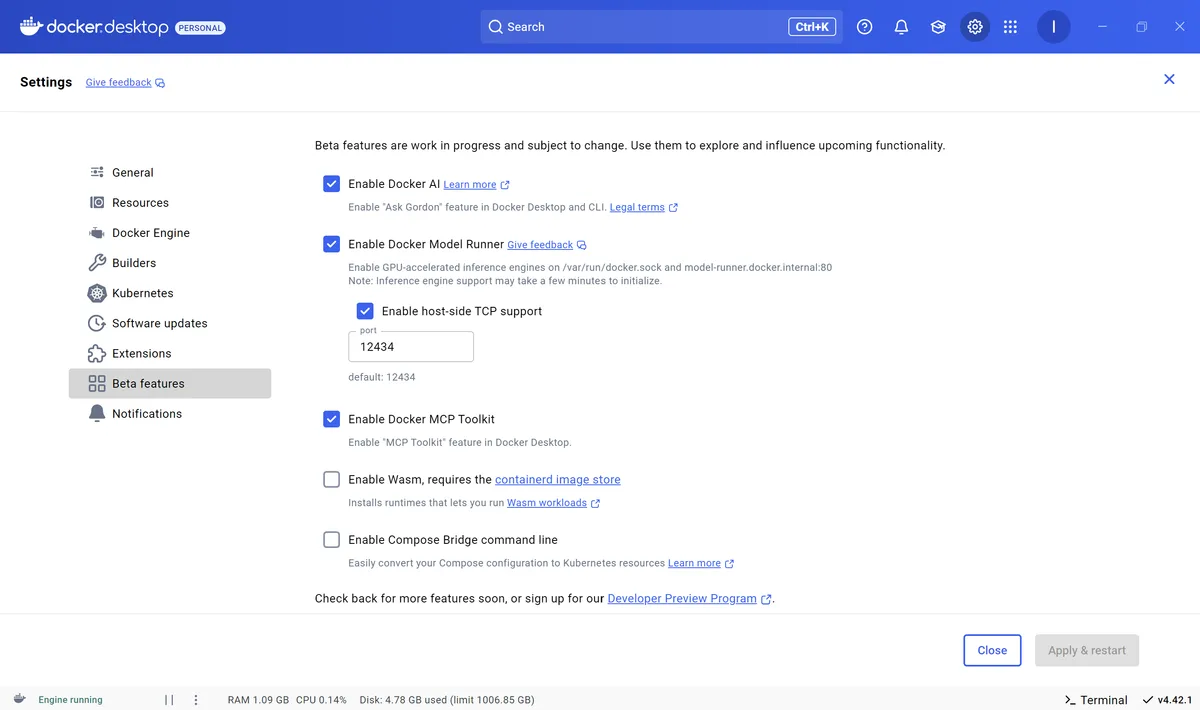Uncheck Enable host-side TCP support

coord(365,311)
